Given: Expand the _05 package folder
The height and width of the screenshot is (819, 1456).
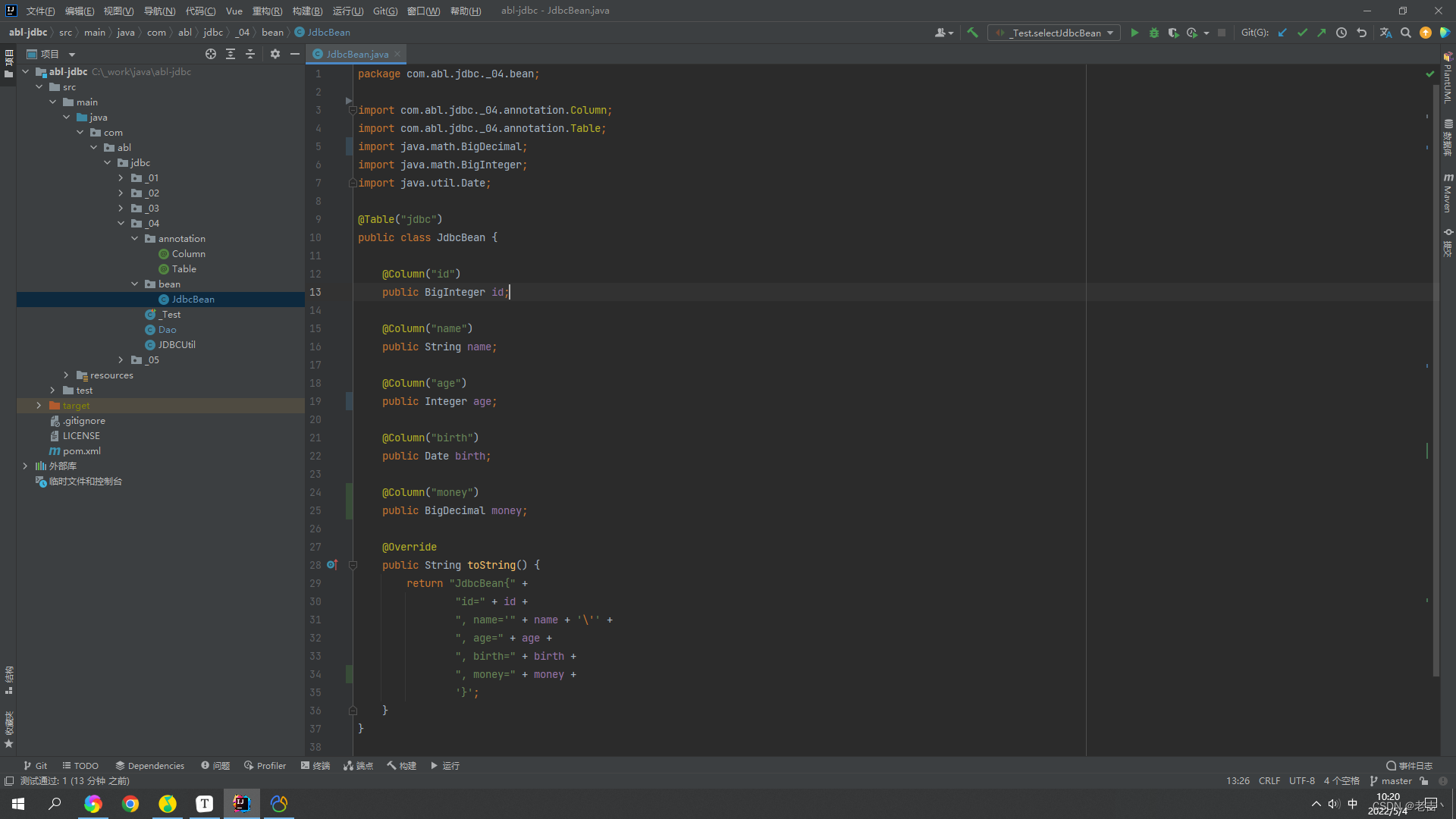Looking at the screenshot, I should pos(121,359).
